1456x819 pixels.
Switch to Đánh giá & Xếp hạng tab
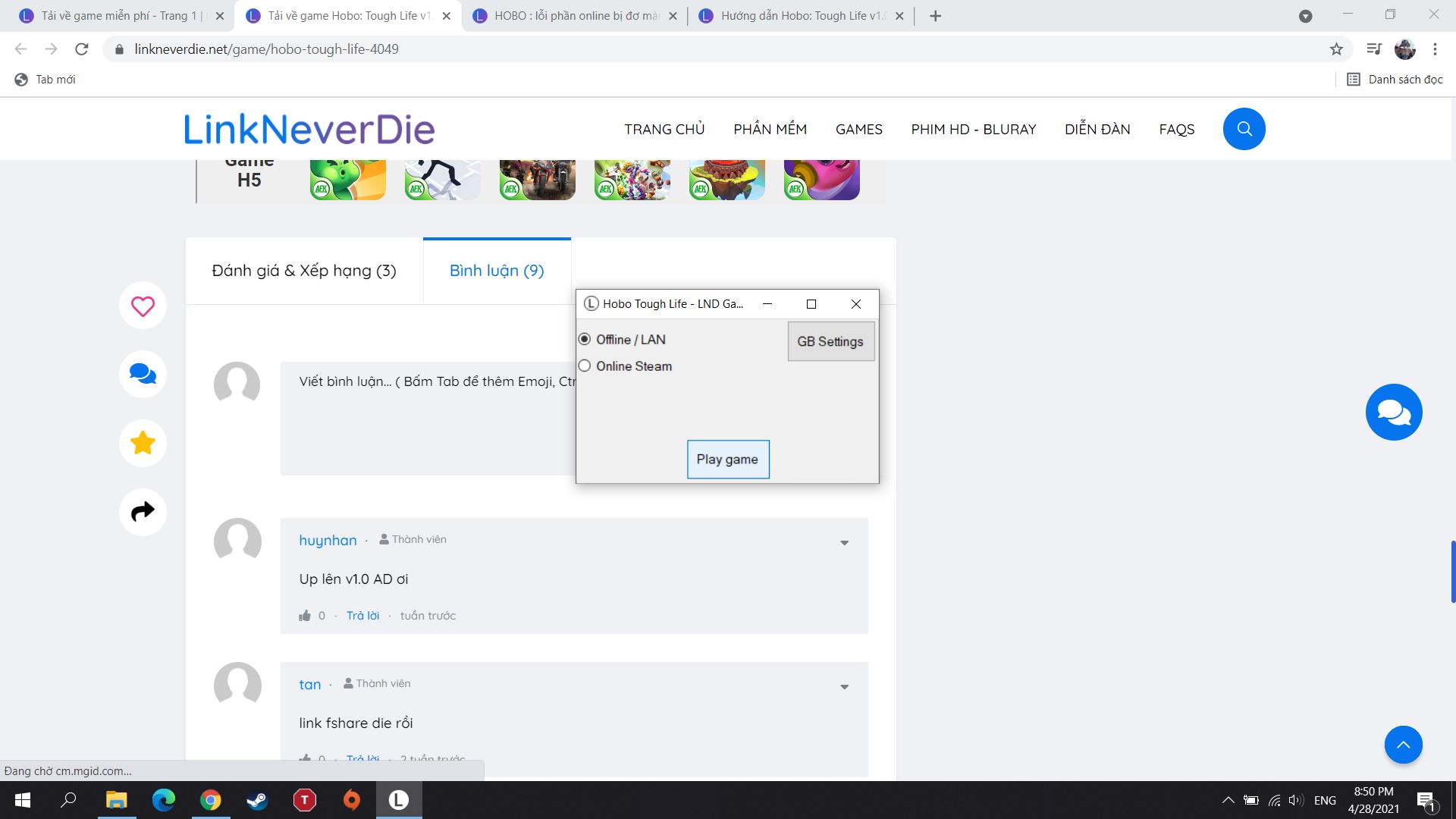click(304, 271)
